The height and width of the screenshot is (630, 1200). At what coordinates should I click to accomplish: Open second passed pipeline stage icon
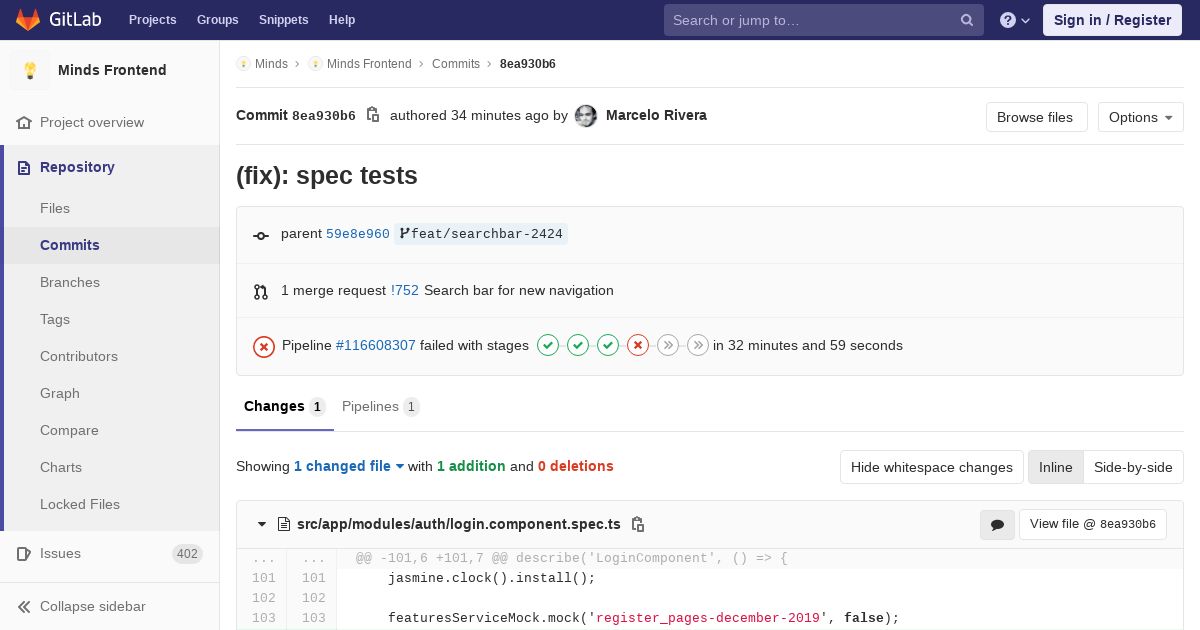pos(578,345)
